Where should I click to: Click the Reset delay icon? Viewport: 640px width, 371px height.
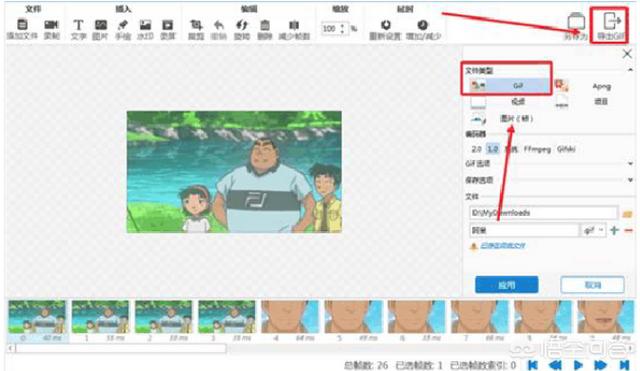tap(385, 25)
